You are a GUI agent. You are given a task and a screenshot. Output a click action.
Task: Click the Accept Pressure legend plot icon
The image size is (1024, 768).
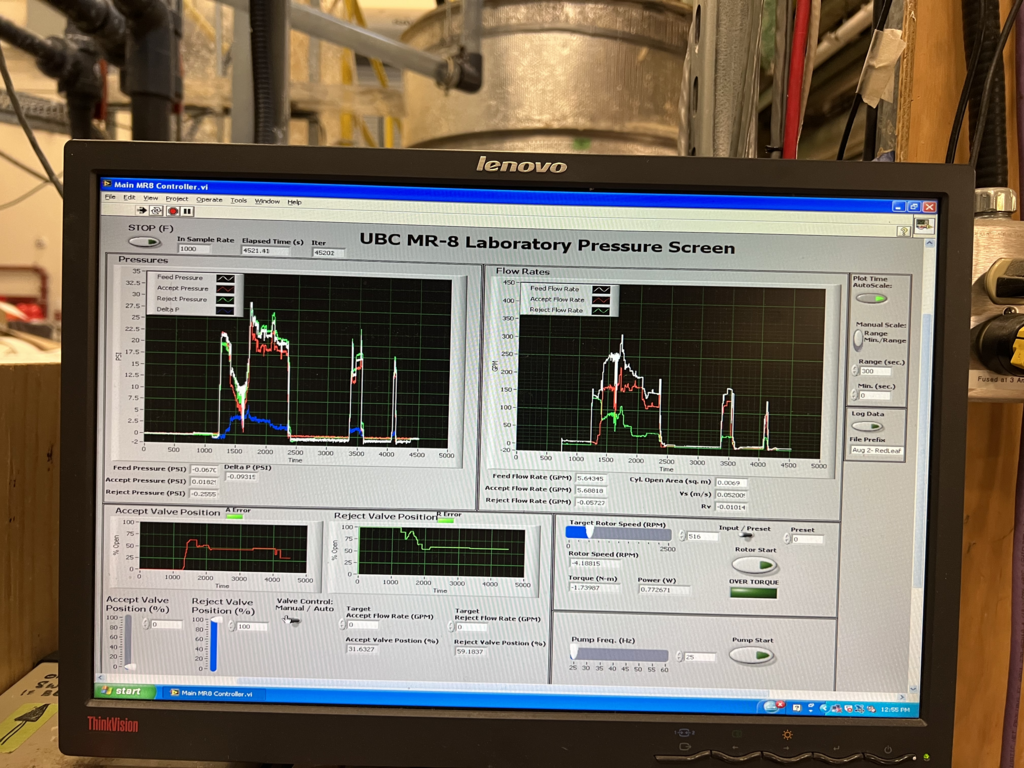[226, 288]
